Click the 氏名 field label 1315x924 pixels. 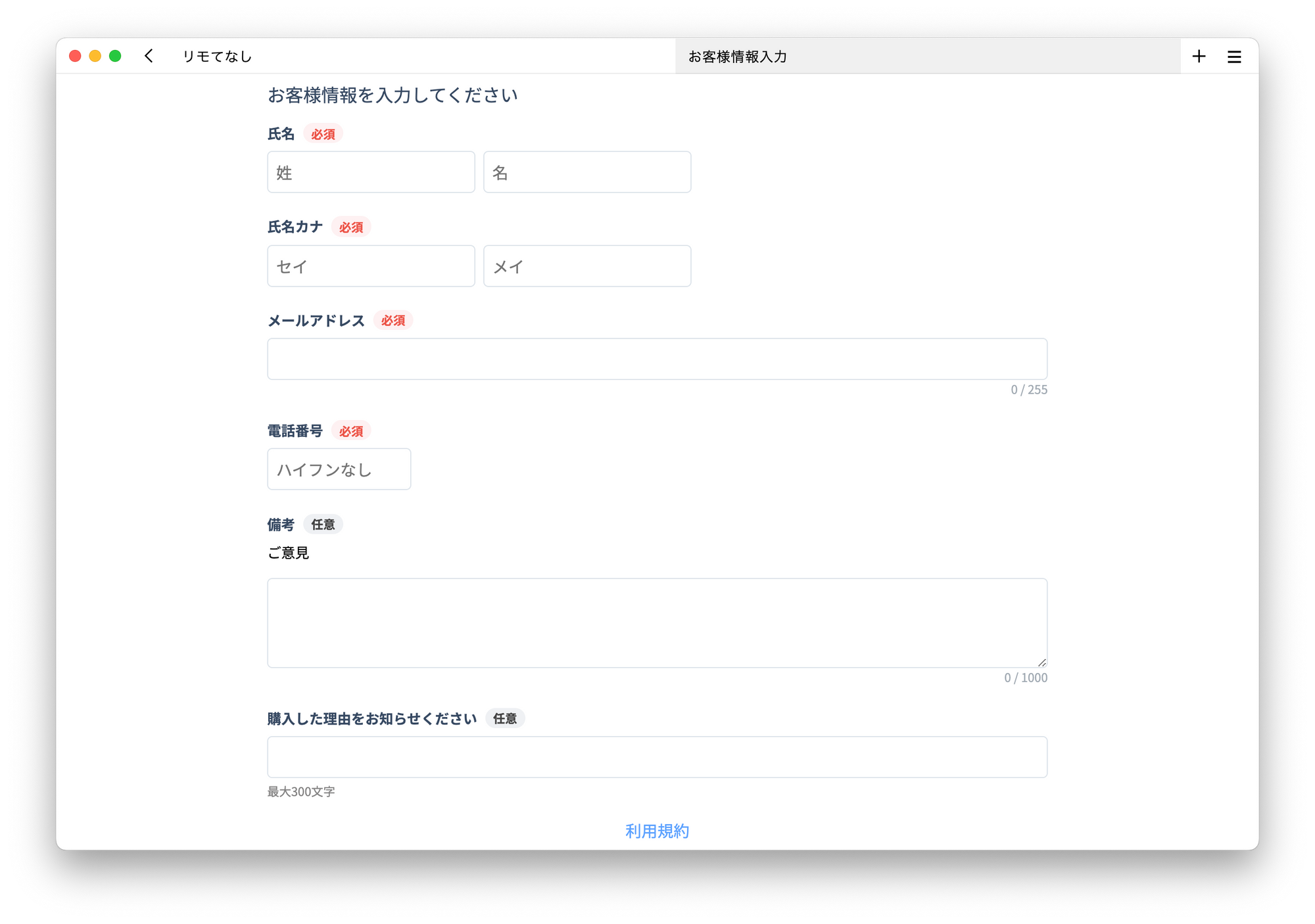281,134
